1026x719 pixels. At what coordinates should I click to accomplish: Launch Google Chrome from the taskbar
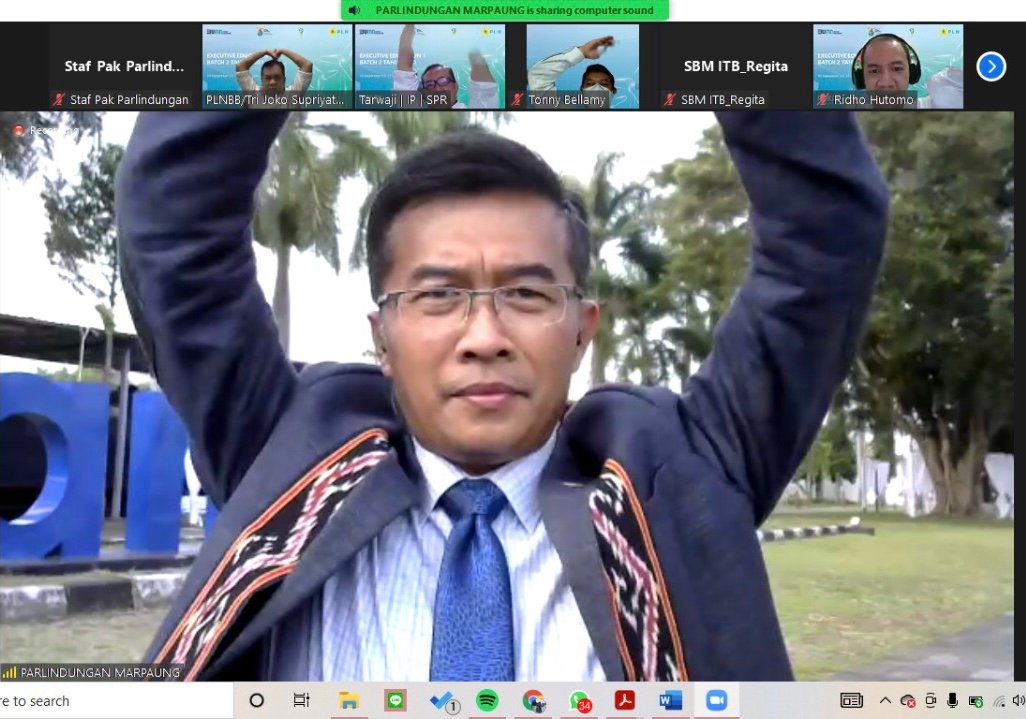point(534,701)
